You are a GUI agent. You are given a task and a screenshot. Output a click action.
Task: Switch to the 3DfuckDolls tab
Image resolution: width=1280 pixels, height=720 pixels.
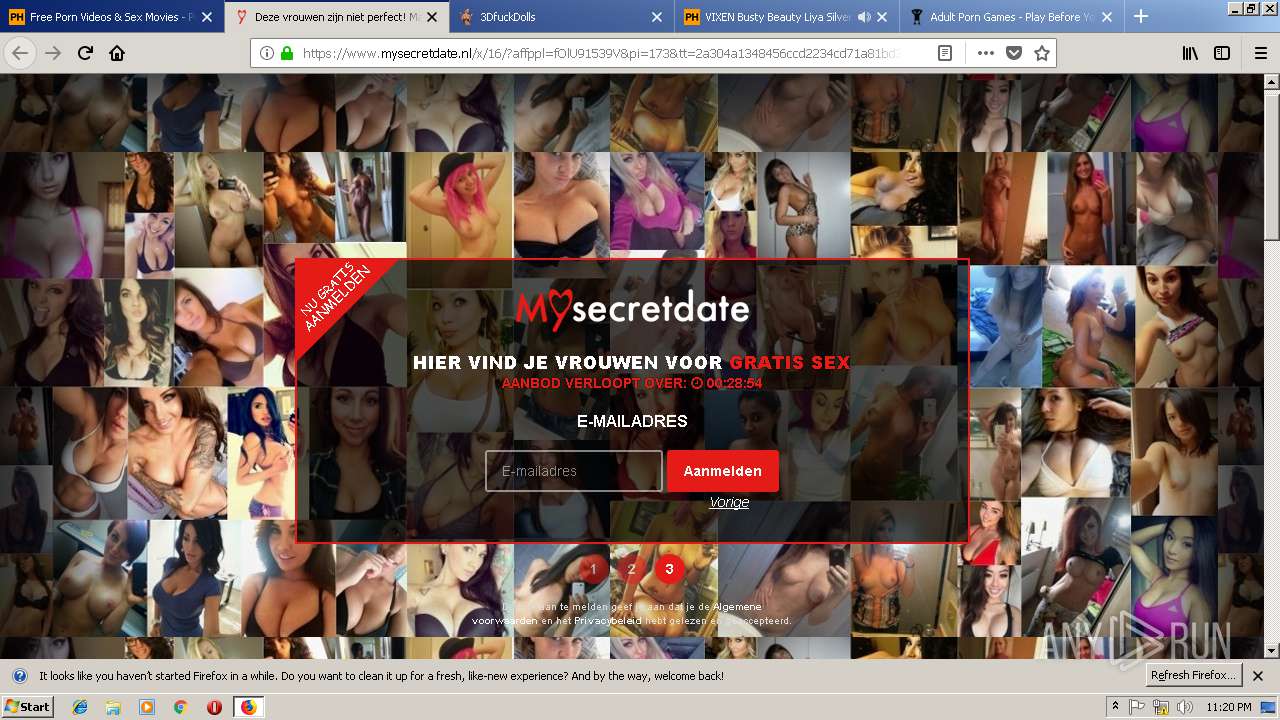point(562,17)
